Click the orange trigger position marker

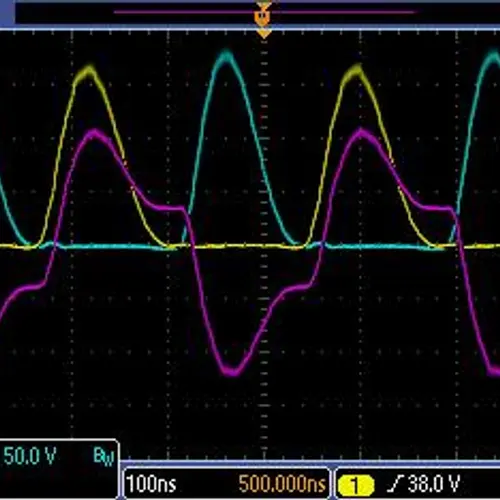tap(262, 16)
